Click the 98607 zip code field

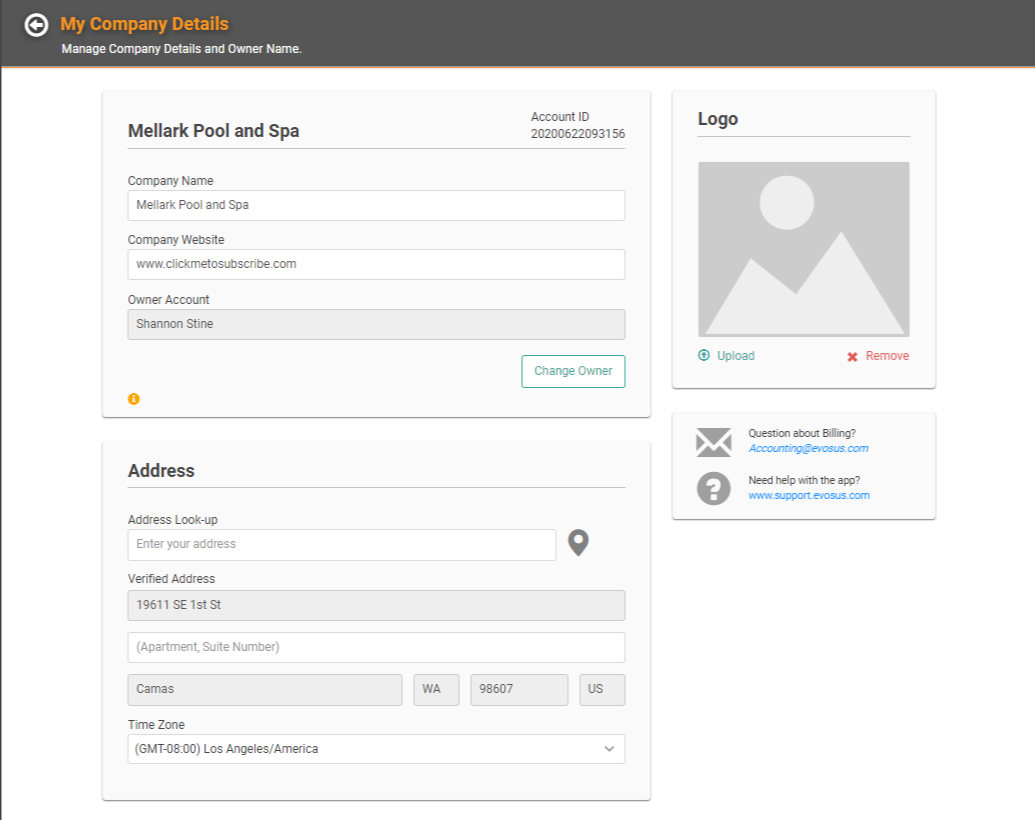pos(519,689)
